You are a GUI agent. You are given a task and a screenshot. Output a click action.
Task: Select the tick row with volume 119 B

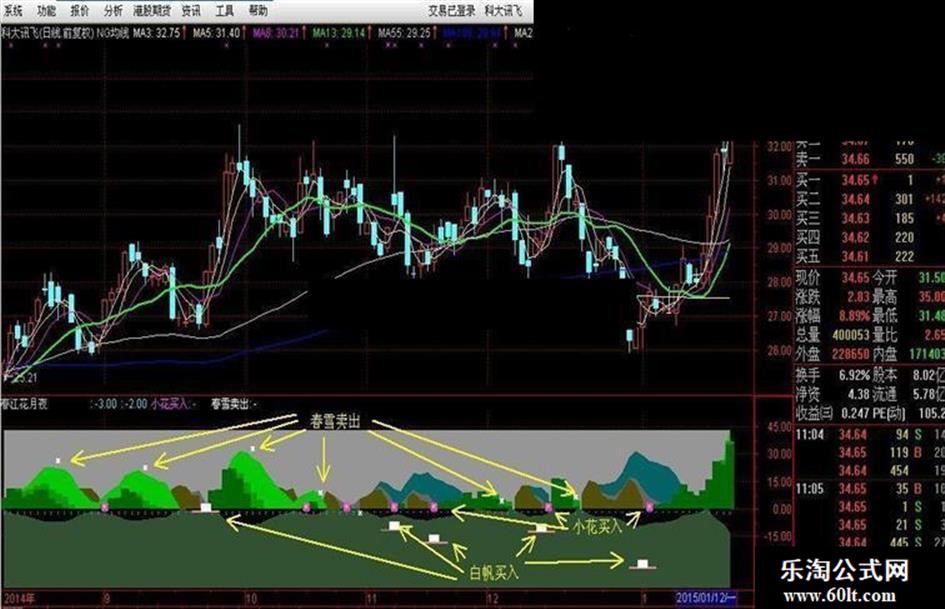[870, 453]
